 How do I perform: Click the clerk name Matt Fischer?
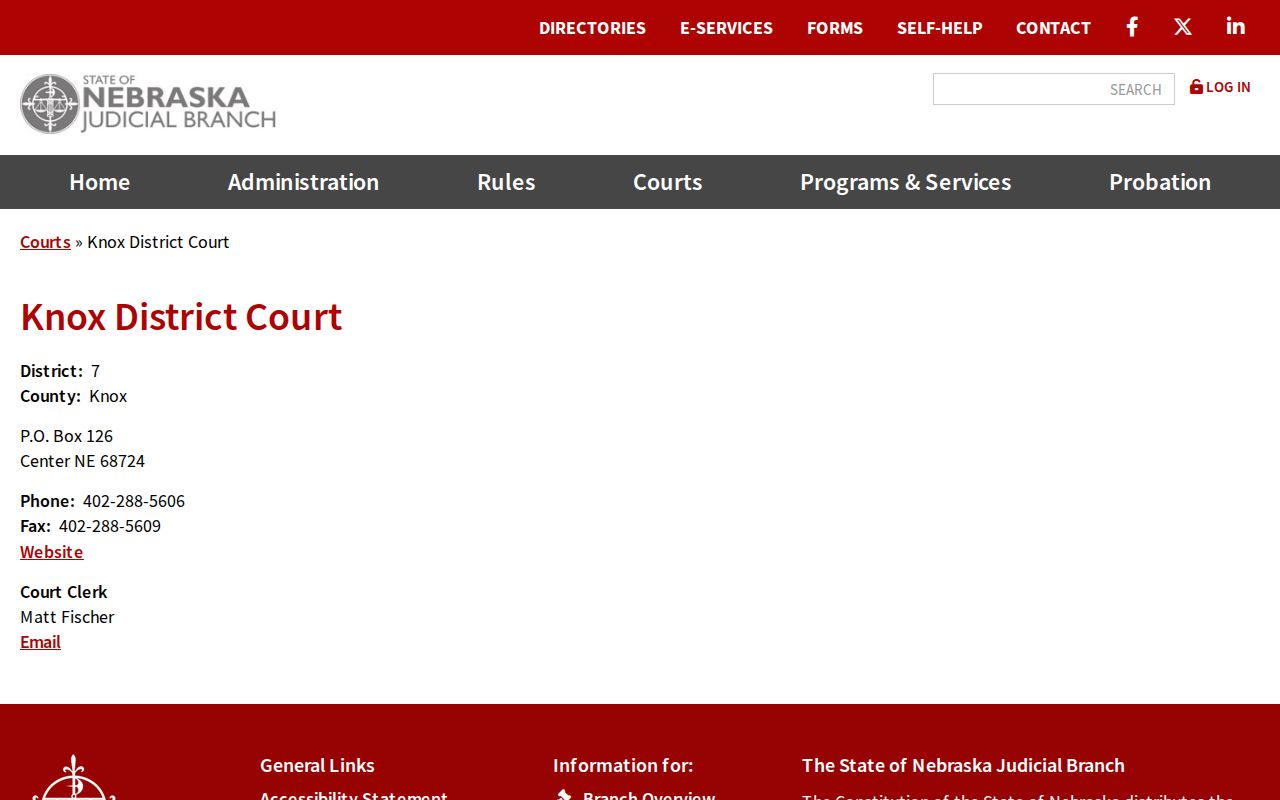click(67, 617)
